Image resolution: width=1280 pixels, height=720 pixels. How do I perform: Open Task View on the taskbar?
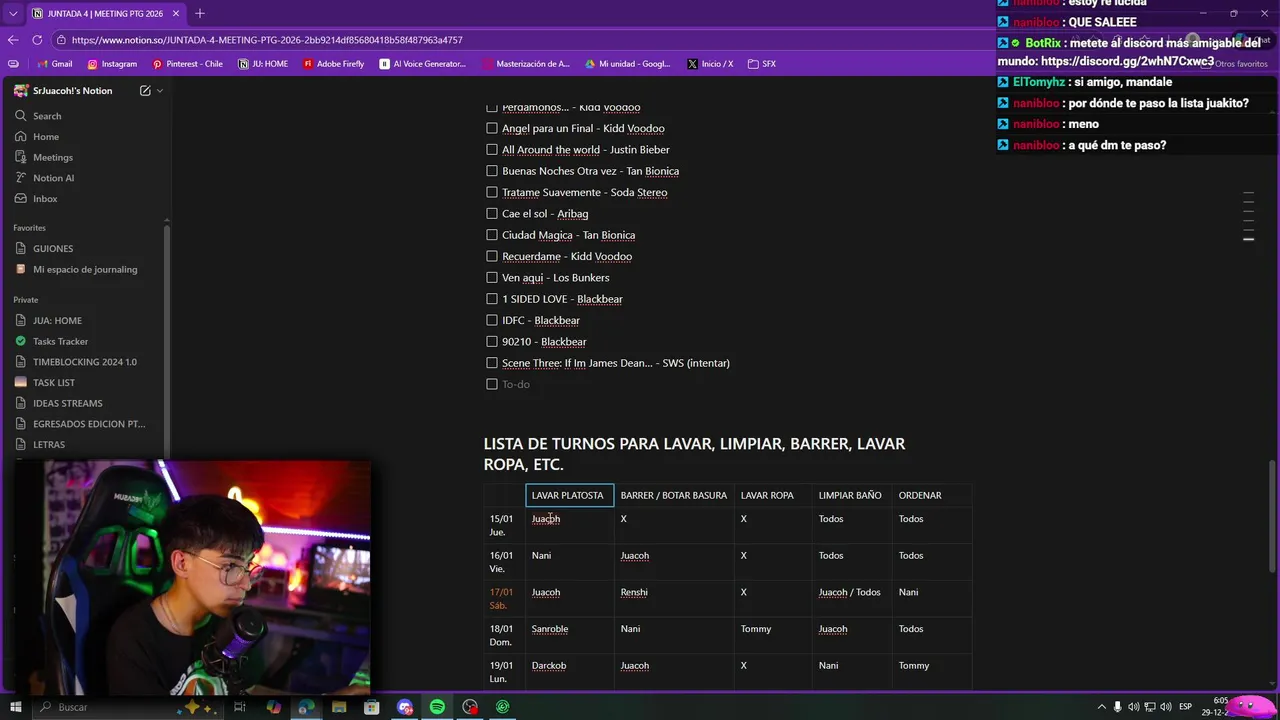pyautogui.click(x=240, y=707)
